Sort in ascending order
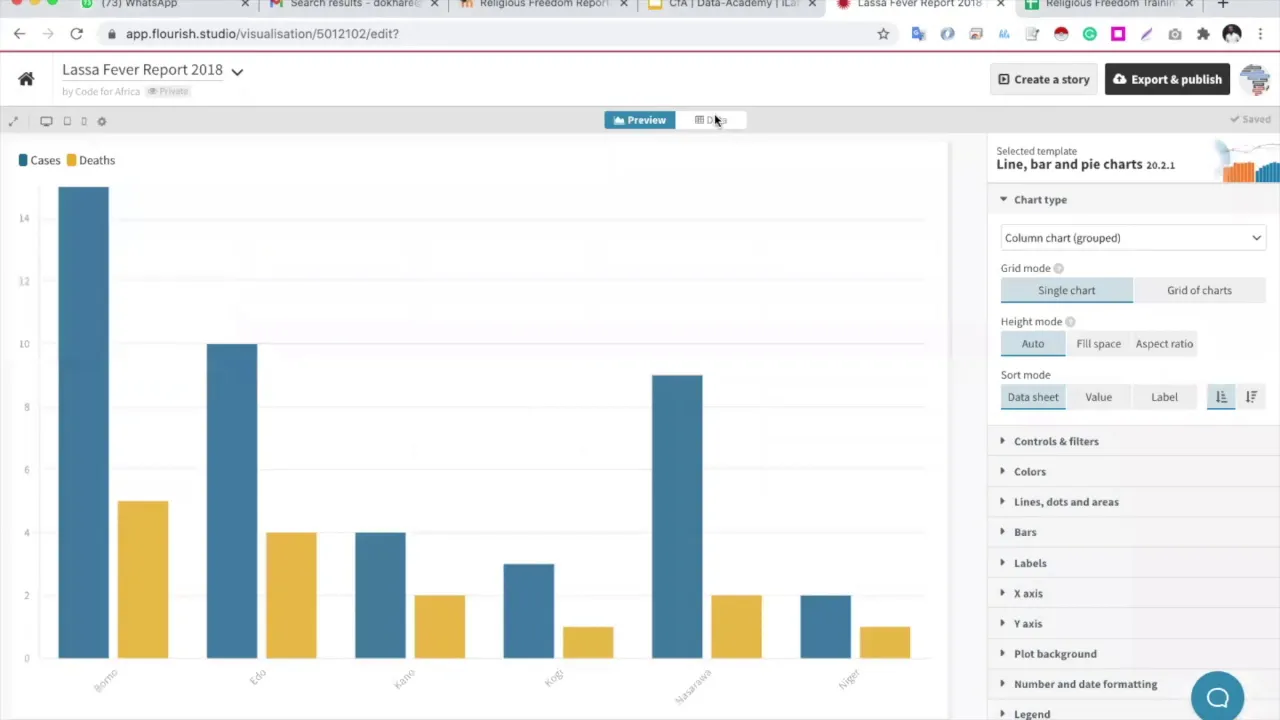The width and height of the screenshot is (1280, 720). click(1221, 397)
